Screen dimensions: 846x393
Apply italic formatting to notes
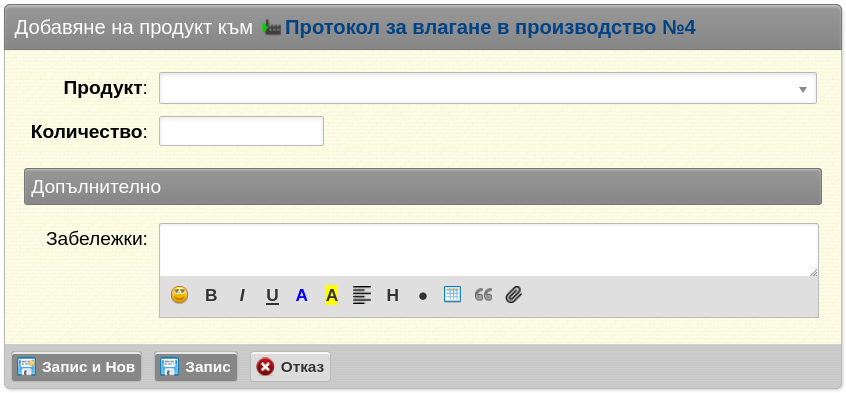(242, 295)
